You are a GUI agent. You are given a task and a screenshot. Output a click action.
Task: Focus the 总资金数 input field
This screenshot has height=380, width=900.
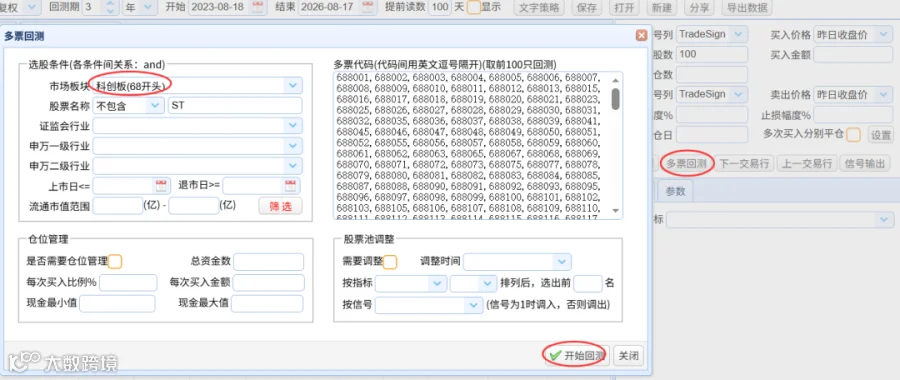click(x=268, y=262)
